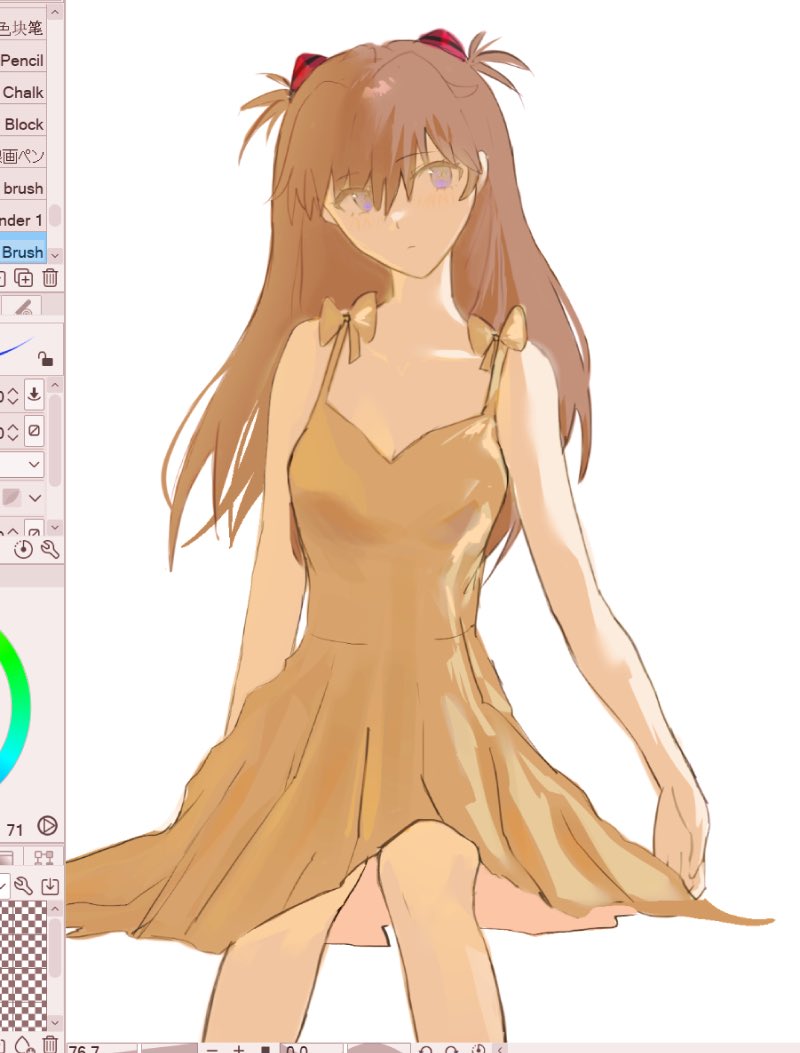The image size is (800, 1053).
Task: Click the delete sub tool trash icon
Action: (x=50, y=277)
